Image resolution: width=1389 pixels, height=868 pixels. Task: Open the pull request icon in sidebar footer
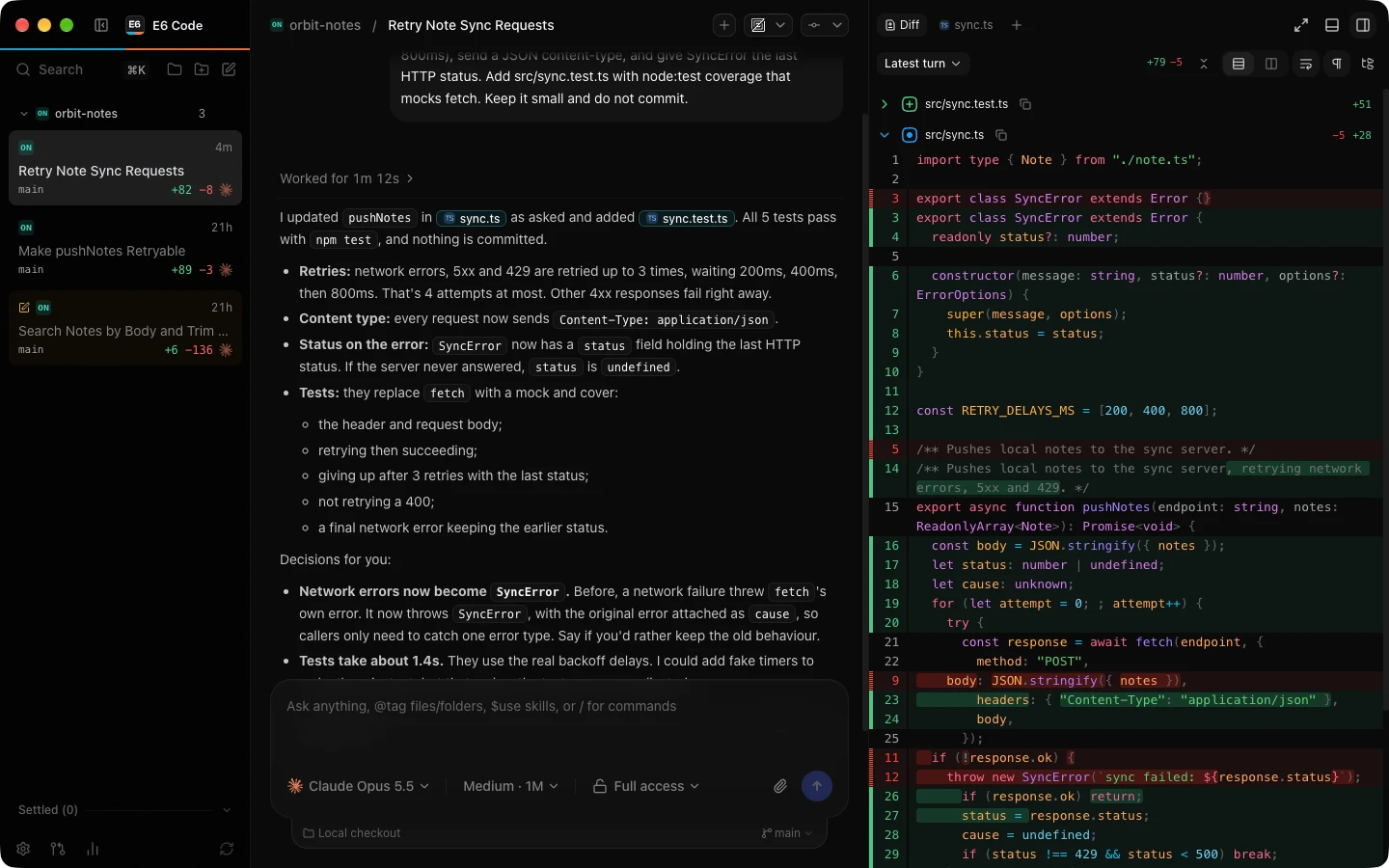click(x=58, y=849)
